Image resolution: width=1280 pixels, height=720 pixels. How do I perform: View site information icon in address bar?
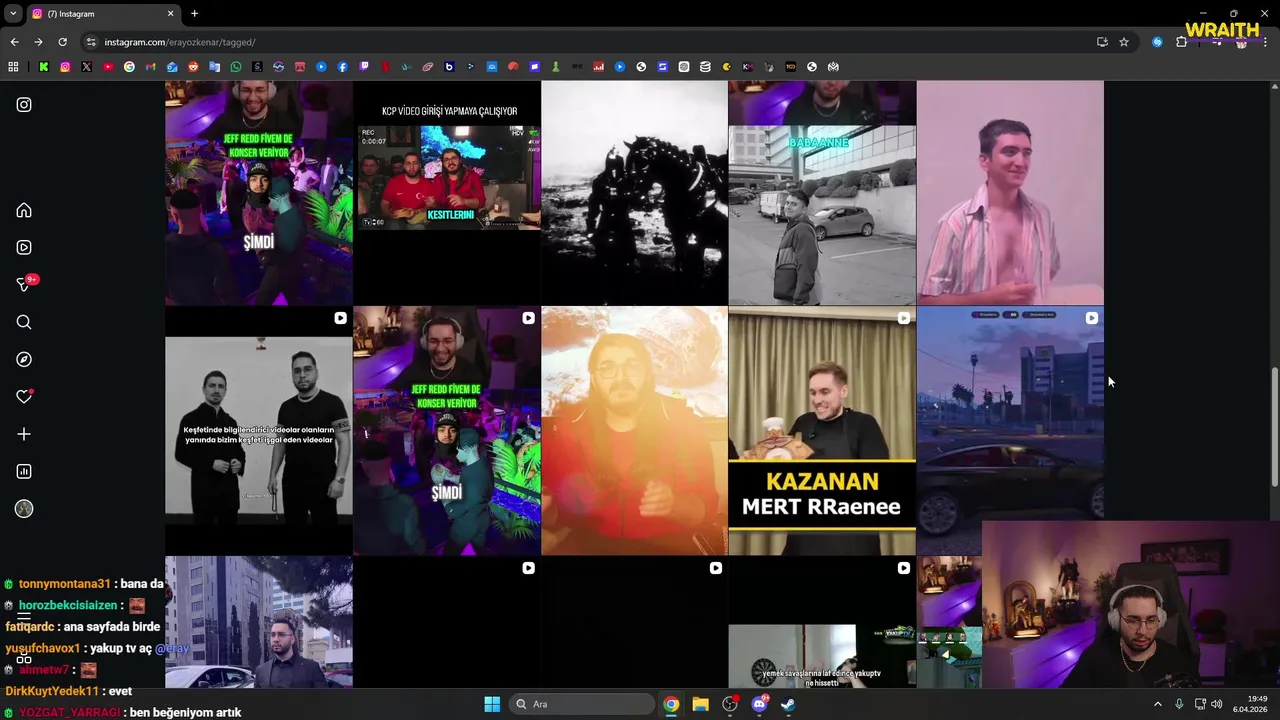pos(91,42)
